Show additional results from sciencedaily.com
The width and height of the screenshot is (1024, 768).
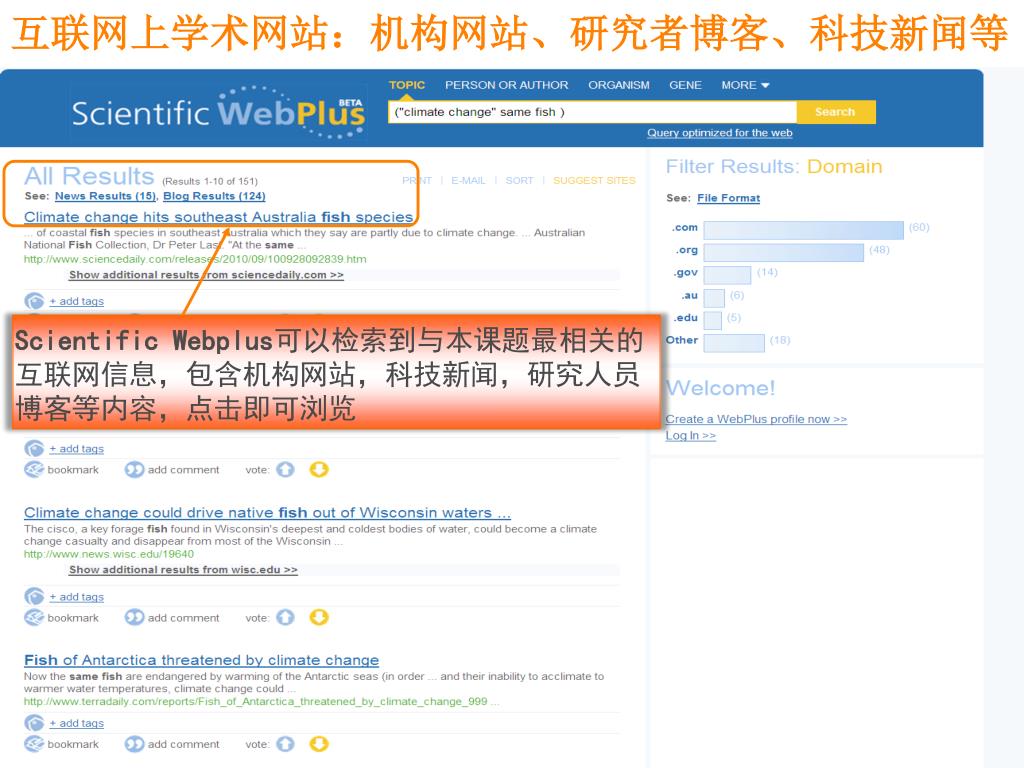point(206,275)
